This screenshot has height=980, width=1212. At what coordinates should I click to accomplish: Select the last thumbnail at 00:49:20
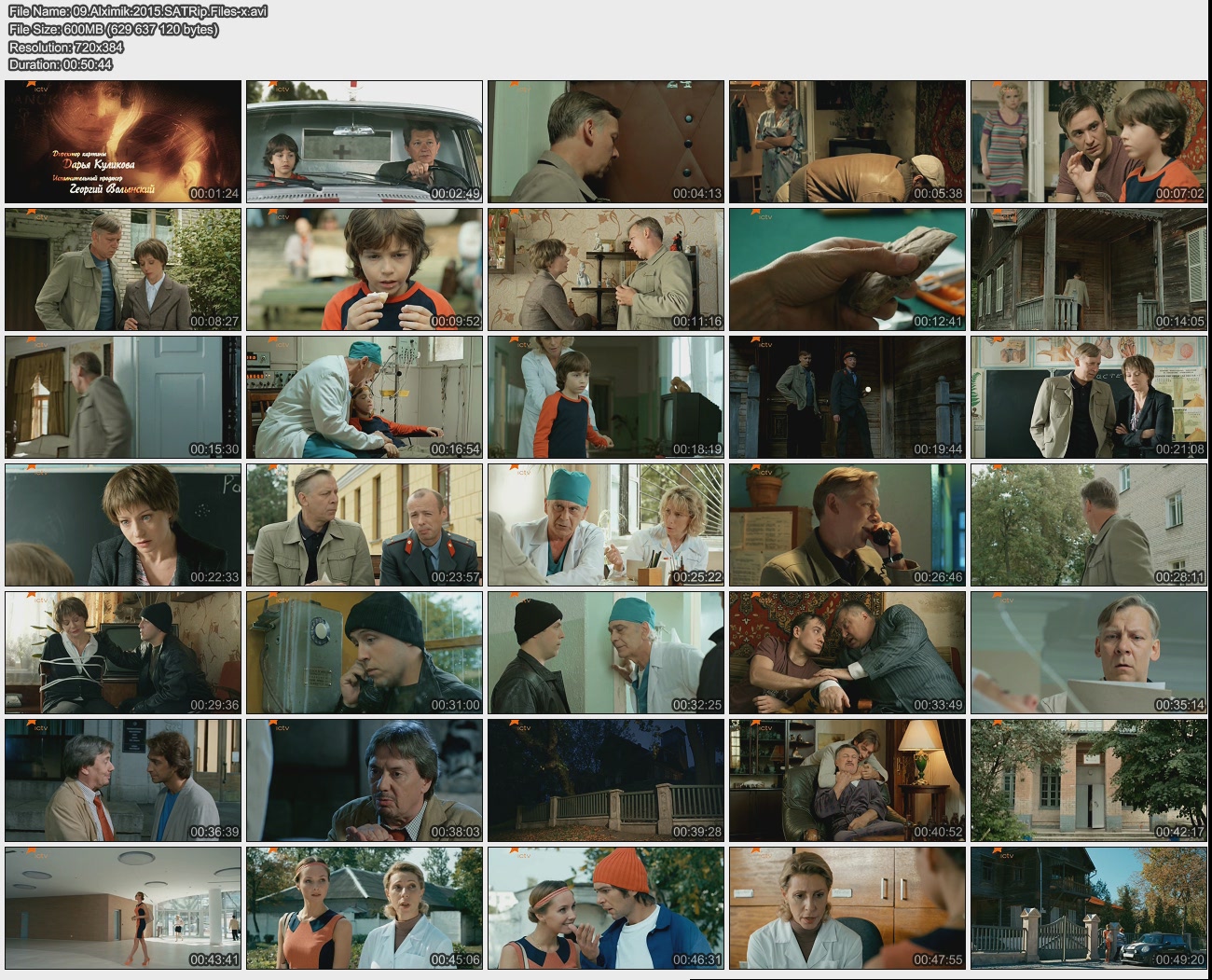click(x=1089, y=908)
